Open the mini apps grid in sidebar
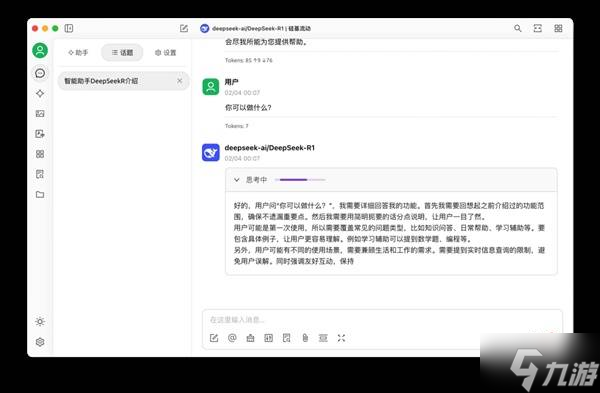The height and width of the screenshot is (393, 600). pos(40,154)
